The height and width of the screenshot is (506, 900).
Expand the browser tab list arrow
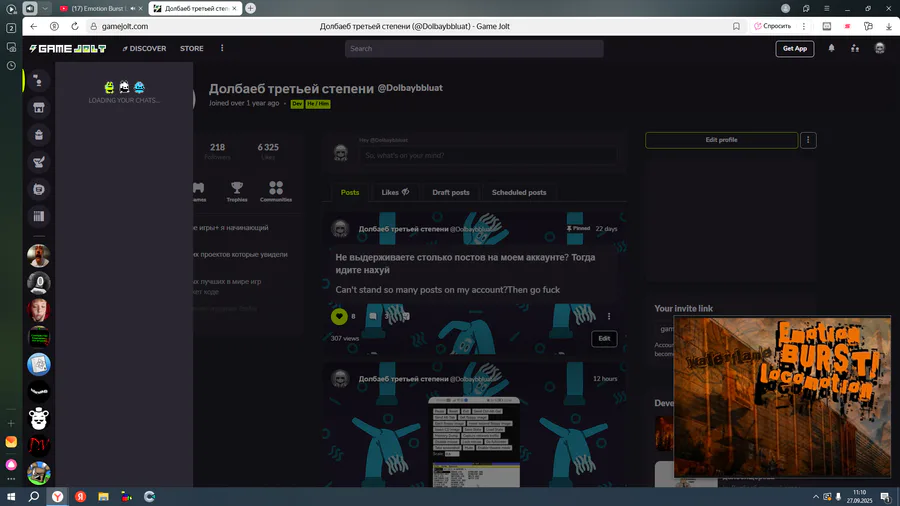tap(45, 9)
